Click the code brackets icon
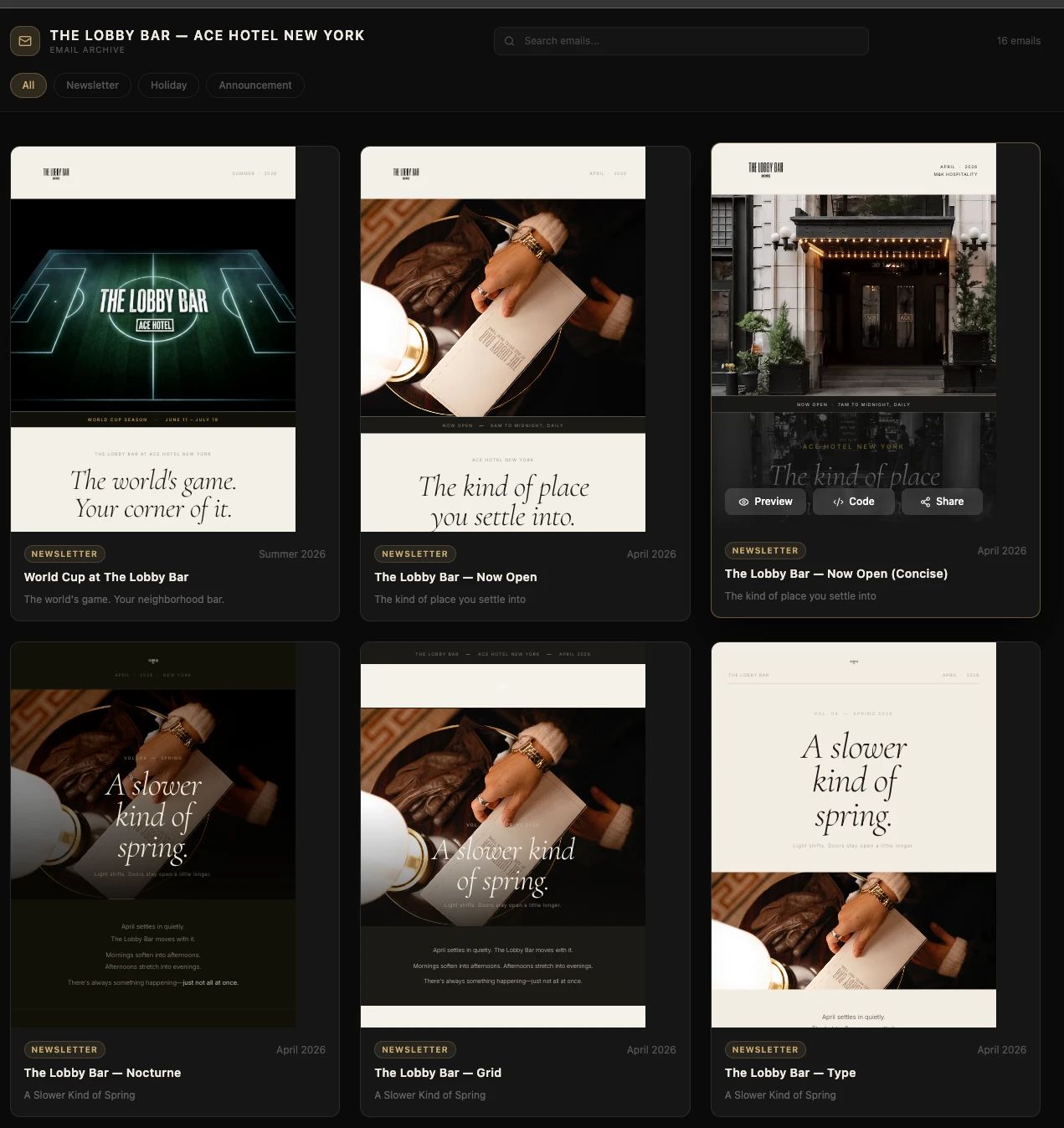Screen dimensions: 1064x1128 tap(838, 502)
